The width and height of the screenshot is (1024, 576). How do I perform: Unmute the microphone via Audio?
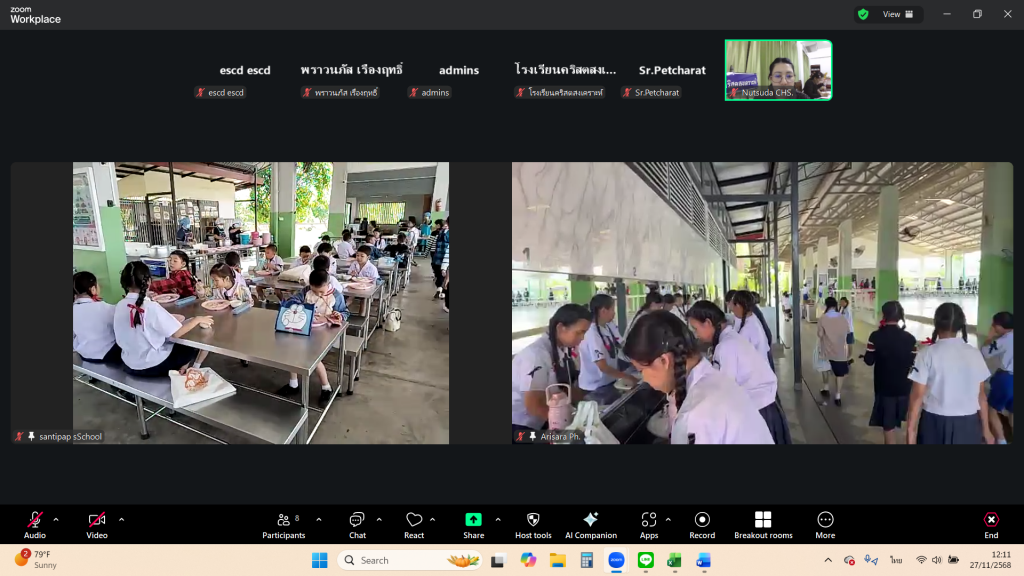pos(35,524)
